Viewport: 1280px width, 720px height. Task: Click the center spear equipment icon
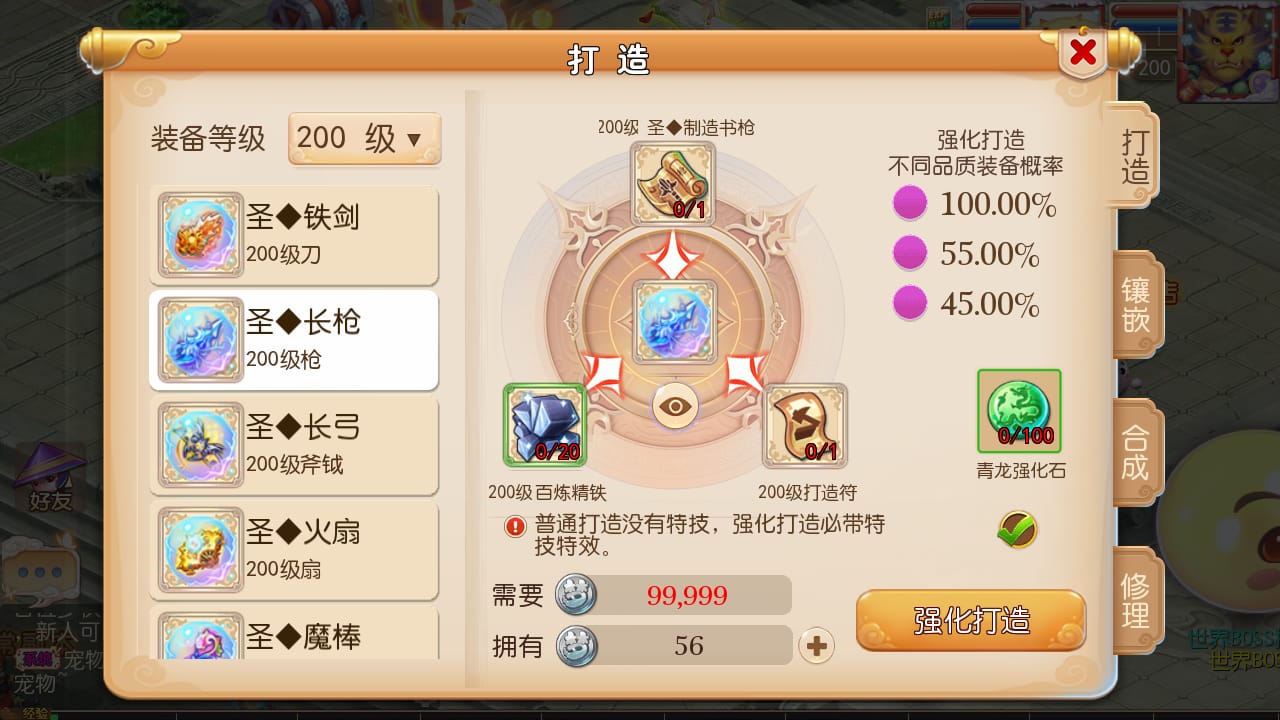[675, 321]
